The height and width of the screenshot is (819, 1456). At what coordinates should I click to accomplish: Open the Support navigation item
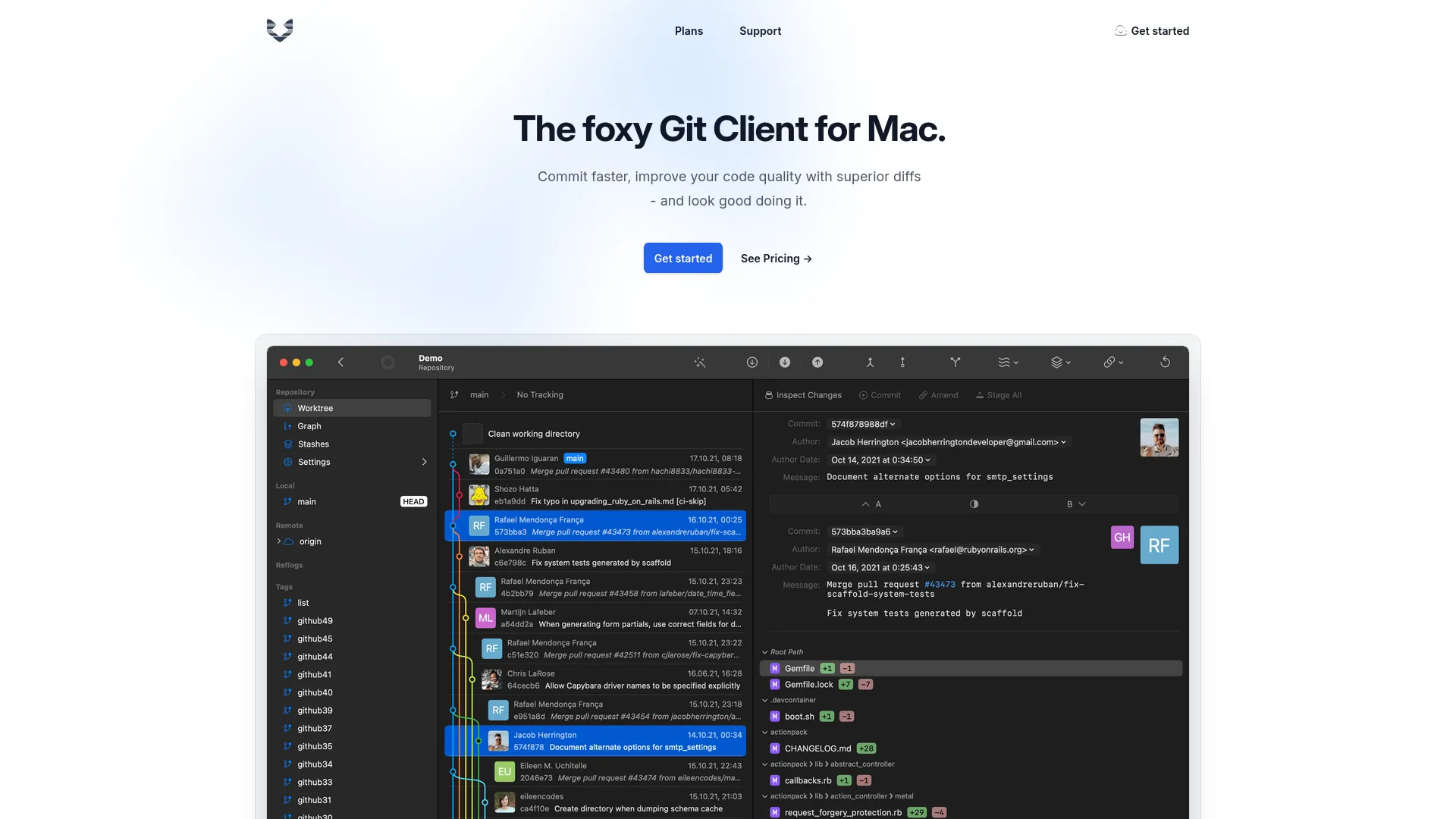[760, 31]
